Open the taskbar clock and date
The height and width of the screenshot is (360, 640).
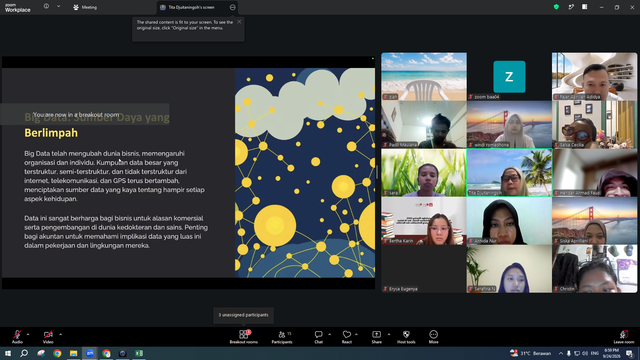[x=611, y=353]
